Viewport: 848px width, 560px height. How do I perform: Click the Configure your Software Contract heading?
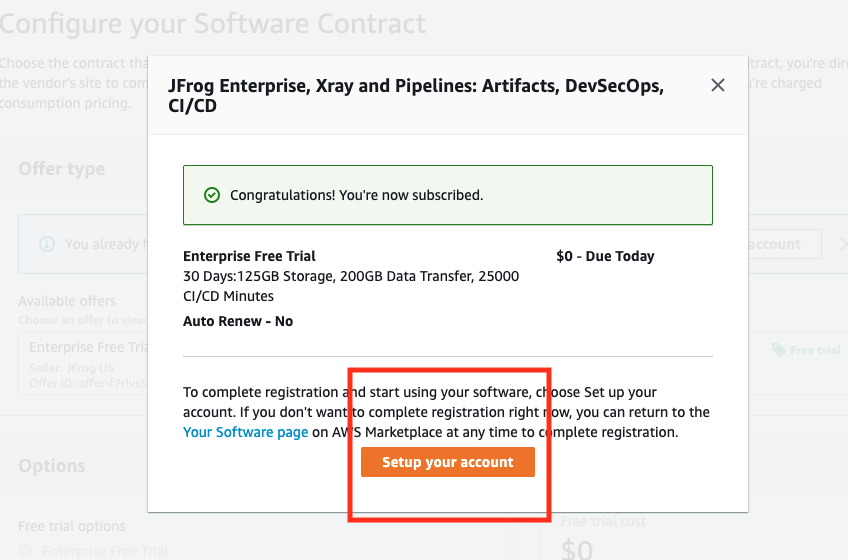(213, 23)
